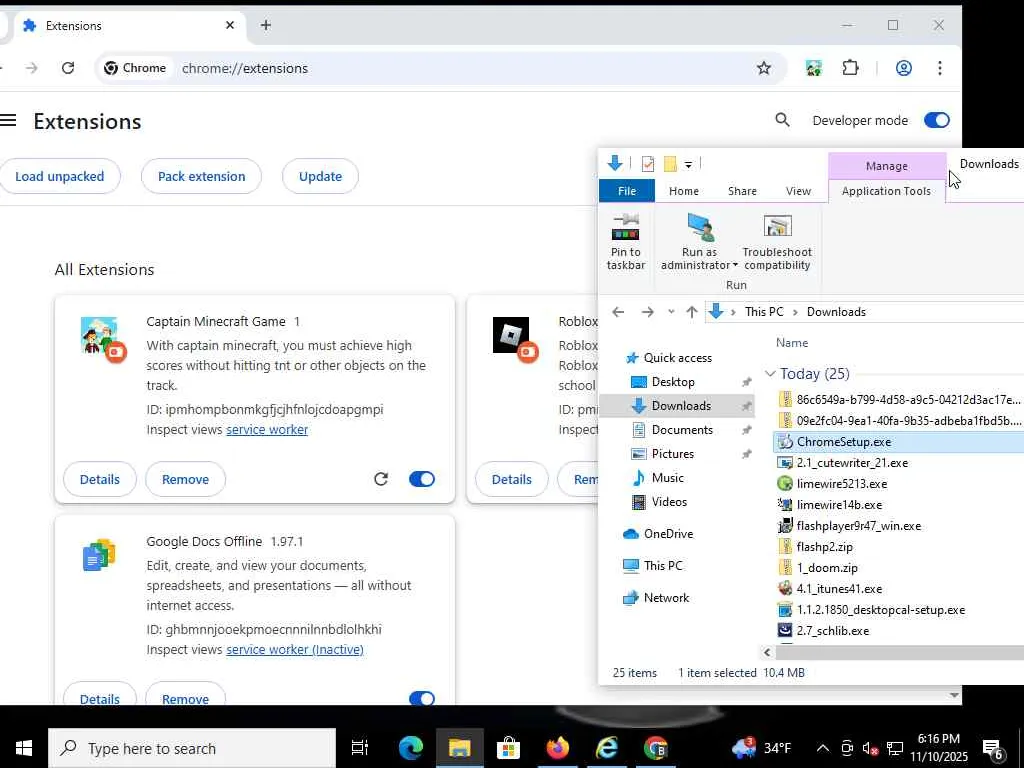Select flashplayer9r47_win.exe in the list
This screenshot has height=768, width=1024.
(x=858, y=526)
